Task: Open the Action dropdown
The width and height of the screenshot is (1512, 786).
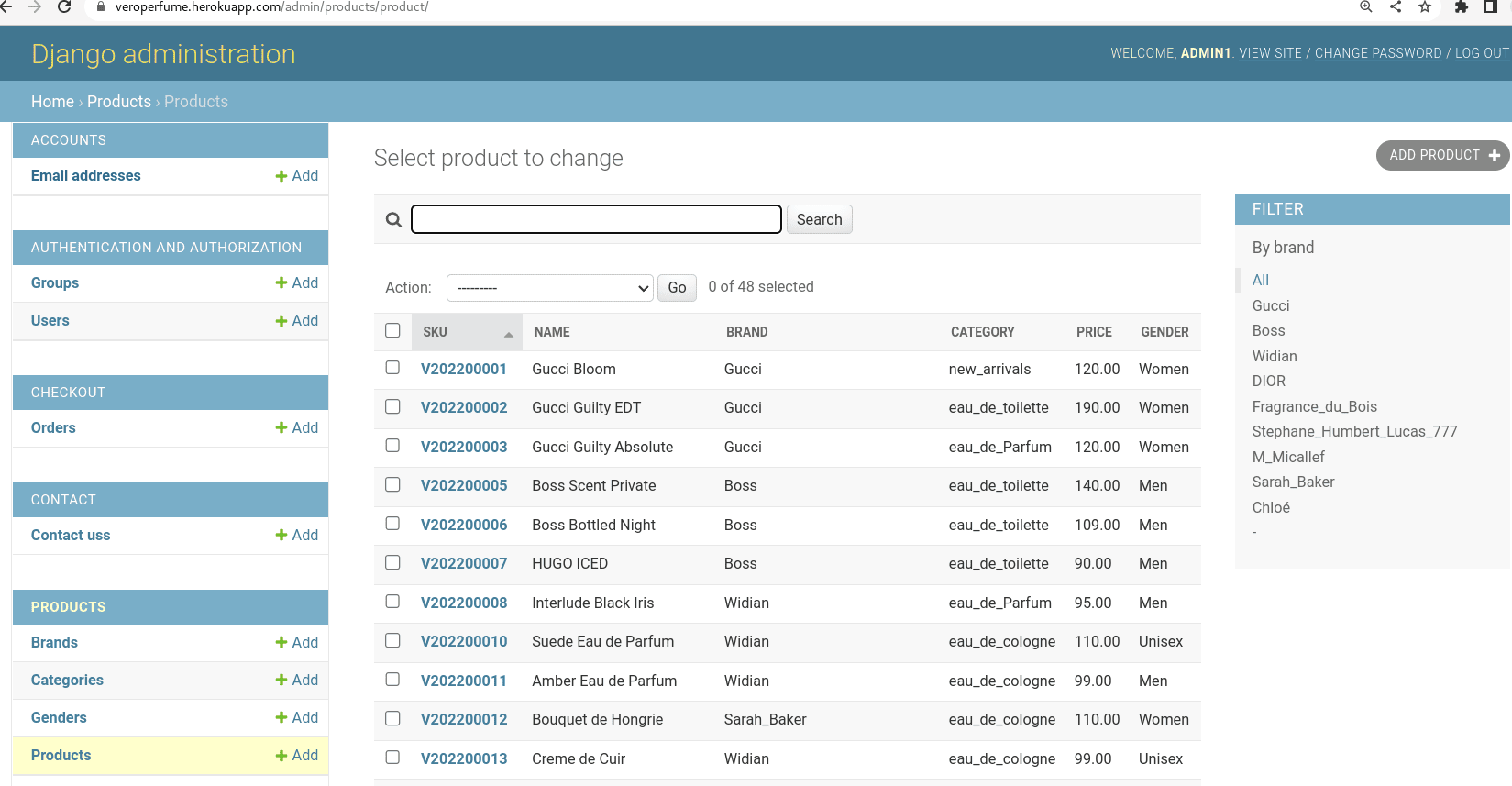Action: (x=549, y=288)
